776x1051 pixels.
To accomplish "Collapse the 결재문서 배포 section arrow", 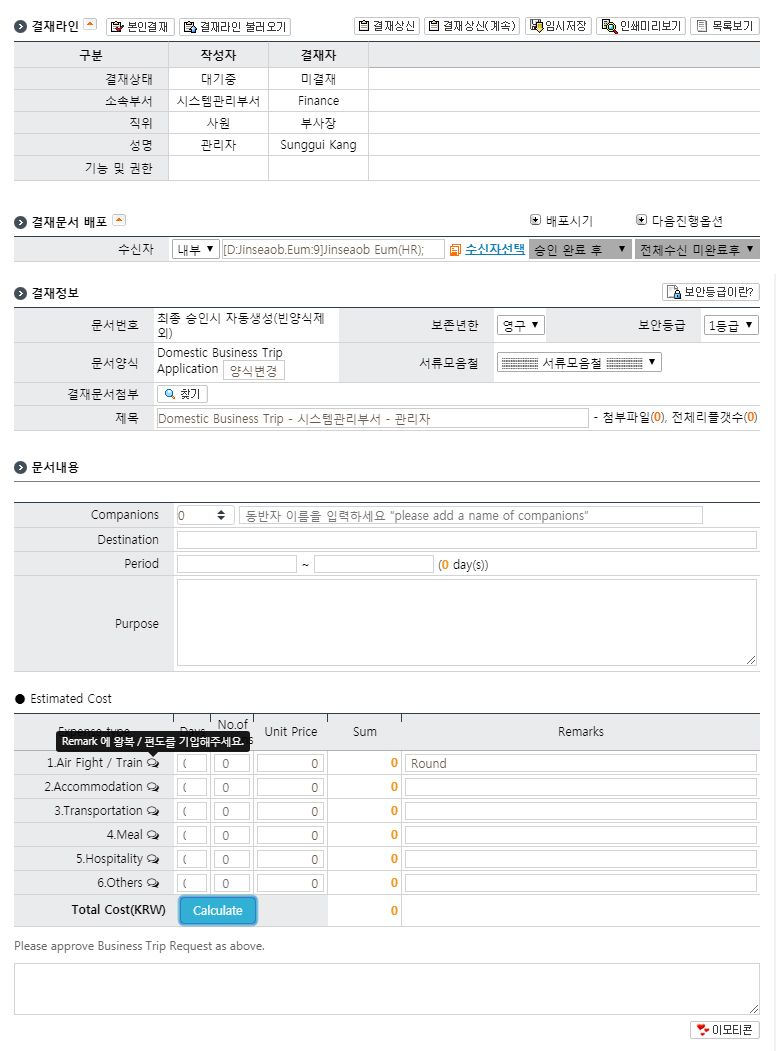I will tap(119, 220).
